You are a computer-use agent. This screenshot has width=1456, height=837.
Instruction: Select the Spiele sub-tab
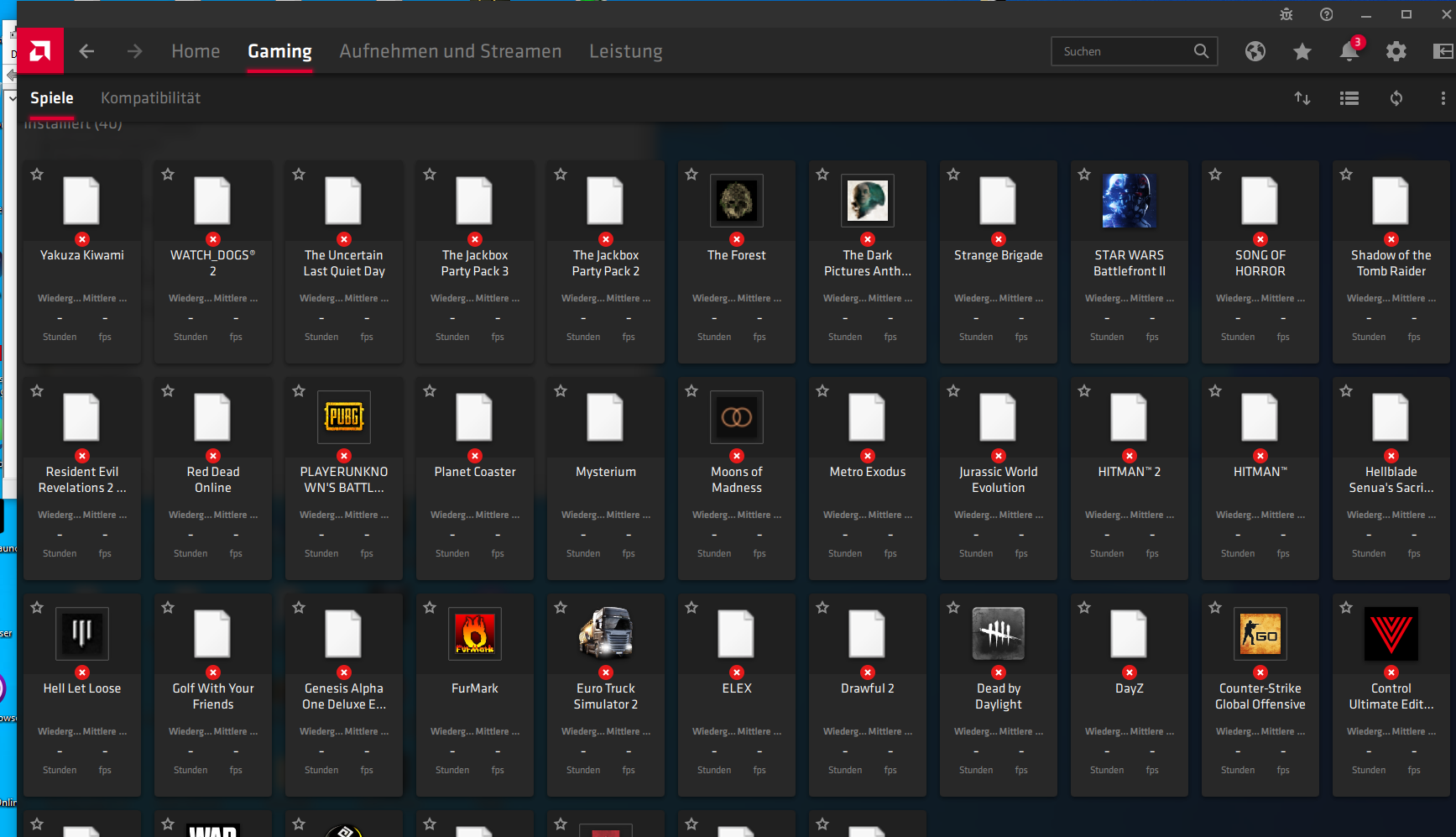pyautogui.click(x=52, y=98)
